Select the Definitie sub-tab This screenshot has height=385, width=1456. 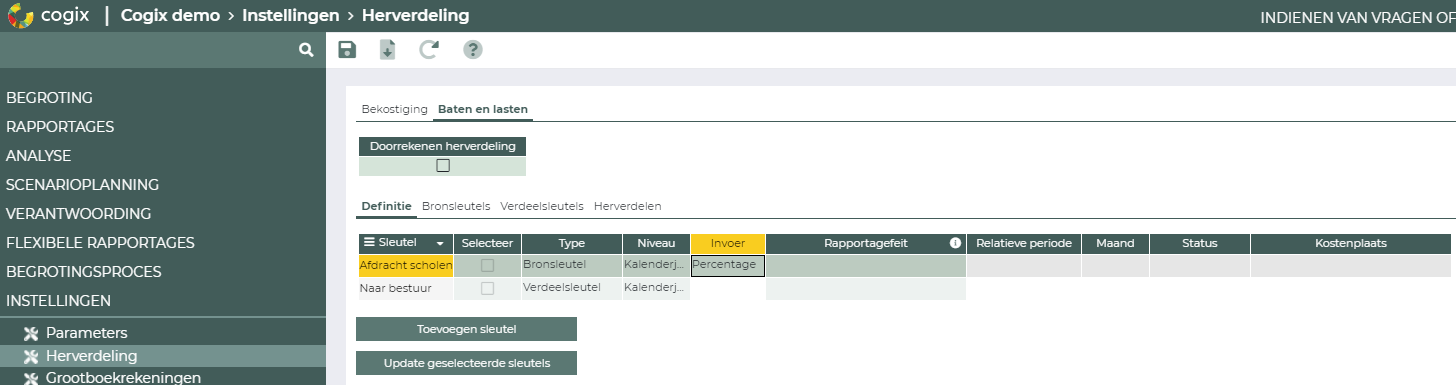click(x=386, y=206)
